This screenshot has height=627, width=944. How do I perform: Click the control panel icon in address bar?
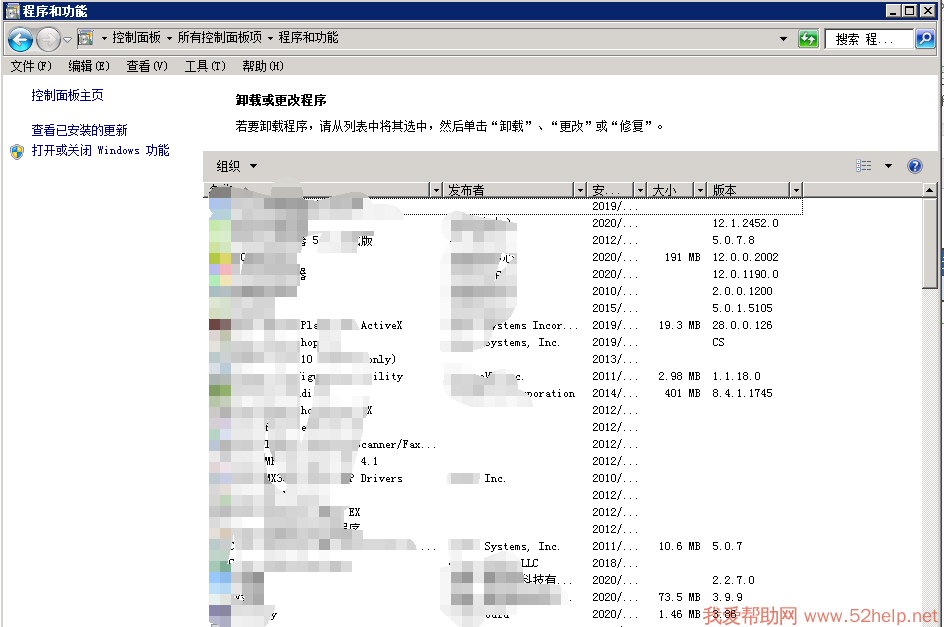click(86, 39)
